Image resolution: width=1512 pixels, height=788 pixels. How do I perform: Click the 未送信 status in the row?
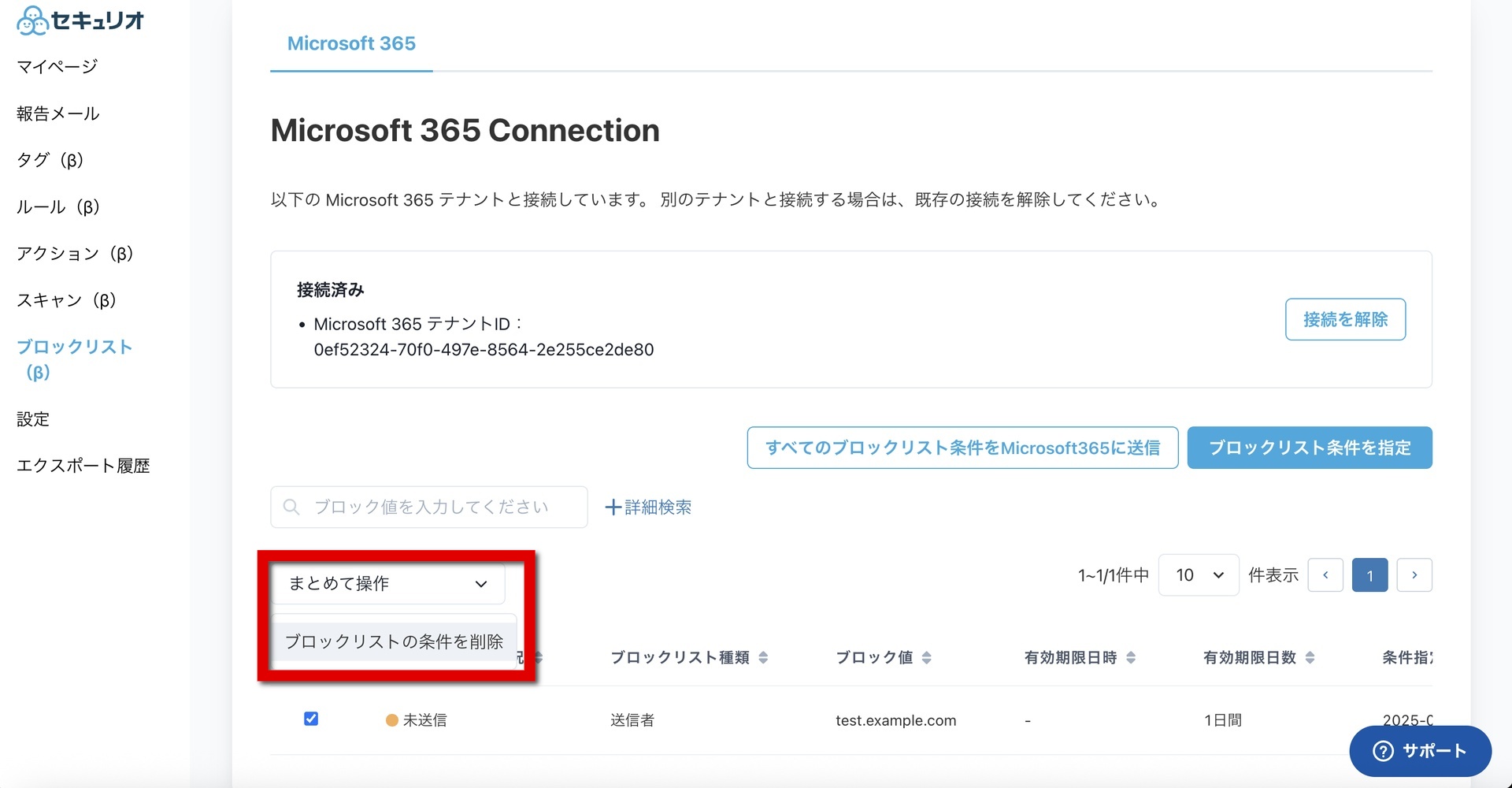point(417,720)
